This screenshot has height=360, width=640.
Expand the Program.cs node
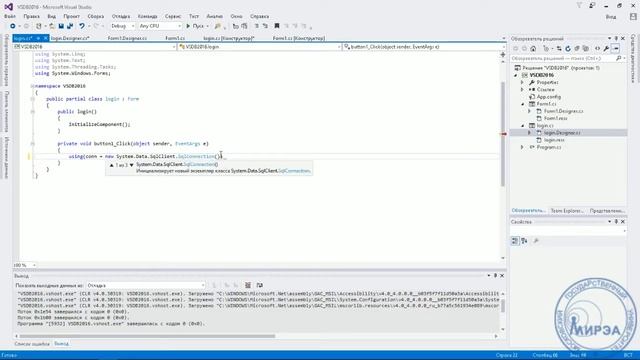[x=522, y=147]
